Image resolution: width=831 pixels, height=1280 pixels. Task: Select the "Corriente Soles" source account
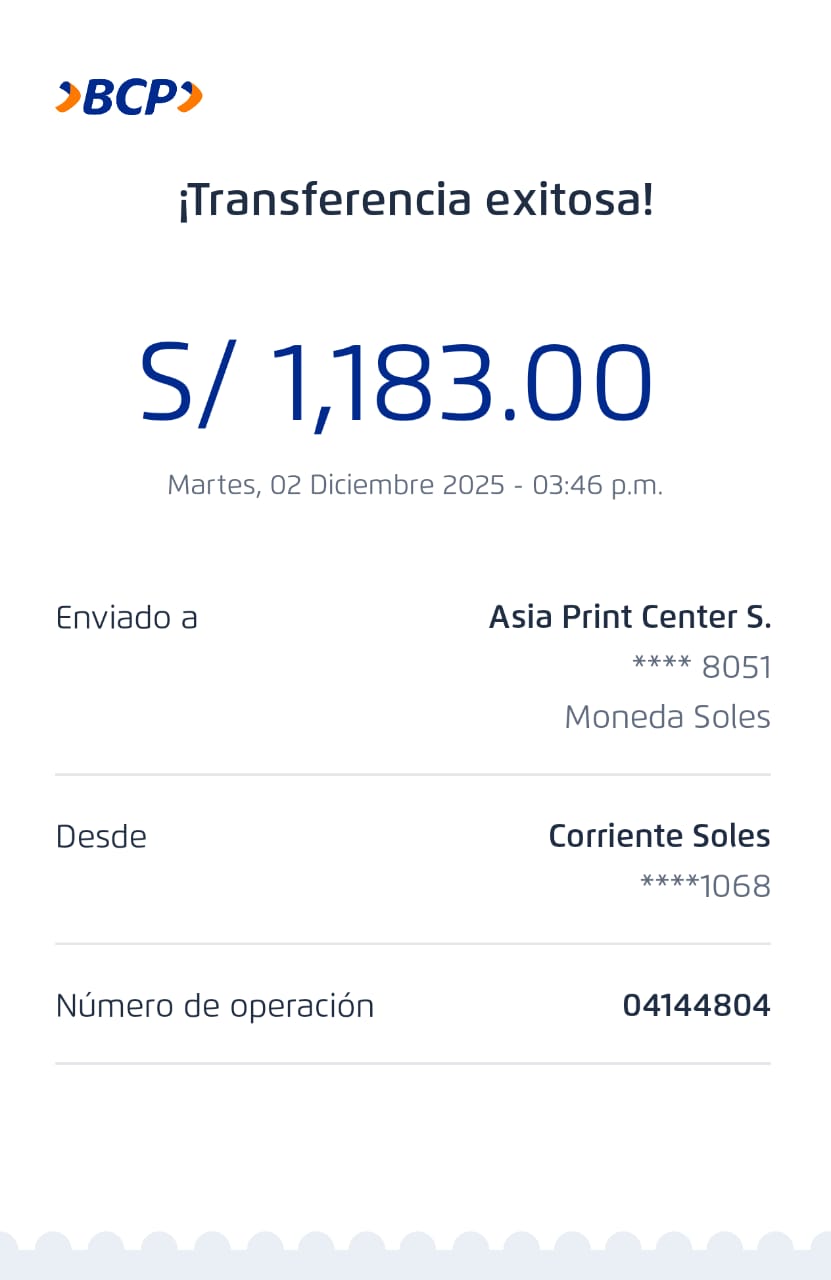tap(659, 836)
